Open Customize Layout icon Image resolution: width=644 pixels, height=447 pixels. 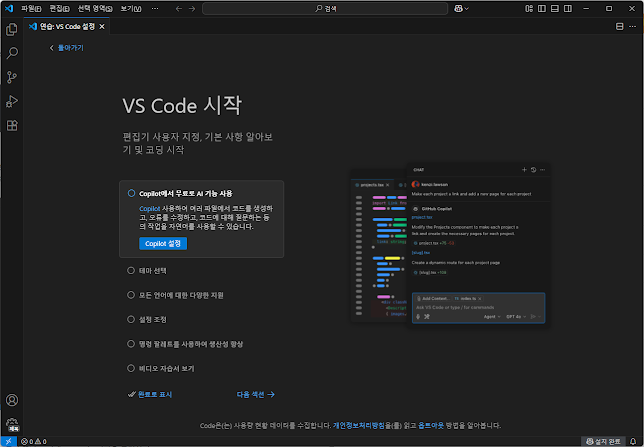point(529,9)
